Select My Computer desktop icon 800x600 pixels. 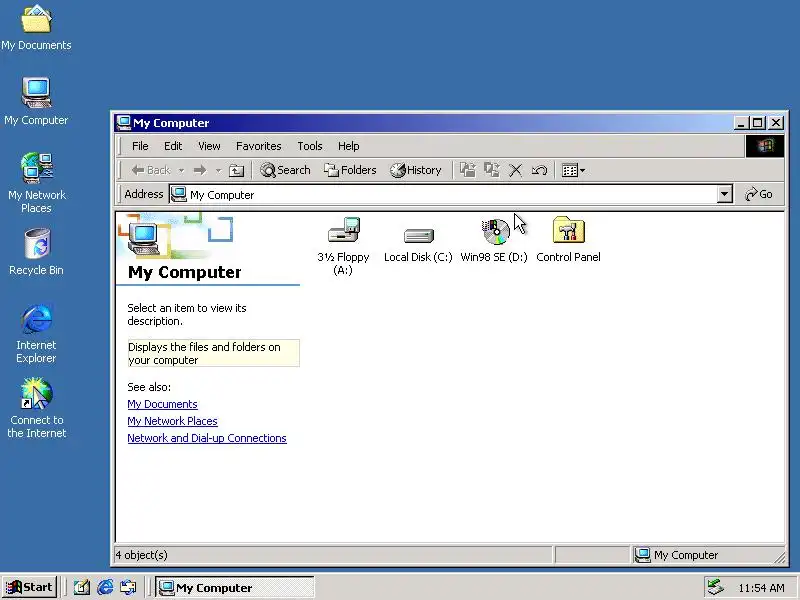(36, 101)
